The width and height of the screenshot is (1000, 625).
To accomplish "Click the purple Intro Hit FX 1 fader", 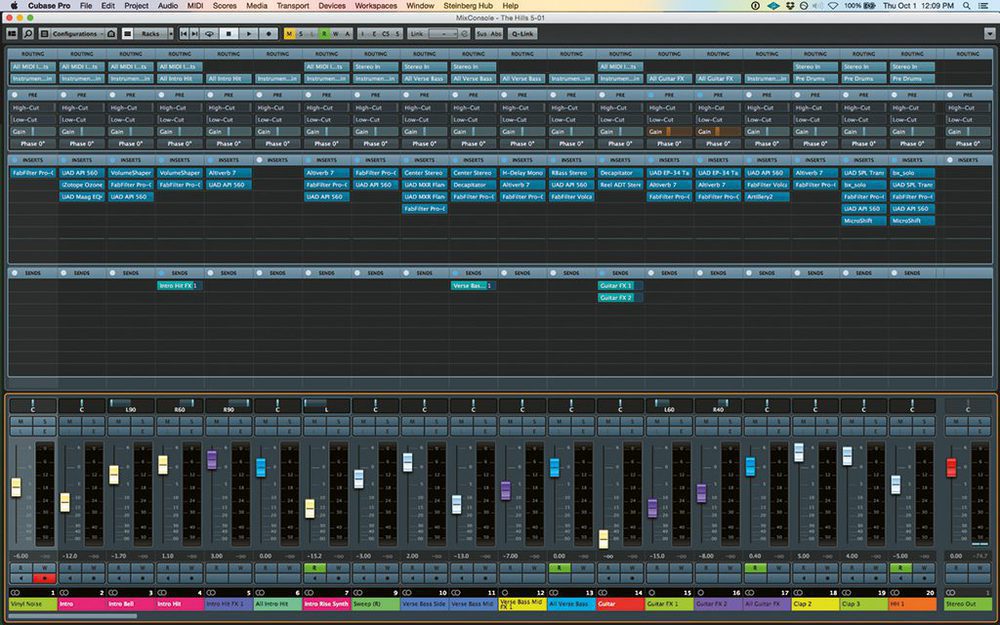I will (x=212, y=460).
